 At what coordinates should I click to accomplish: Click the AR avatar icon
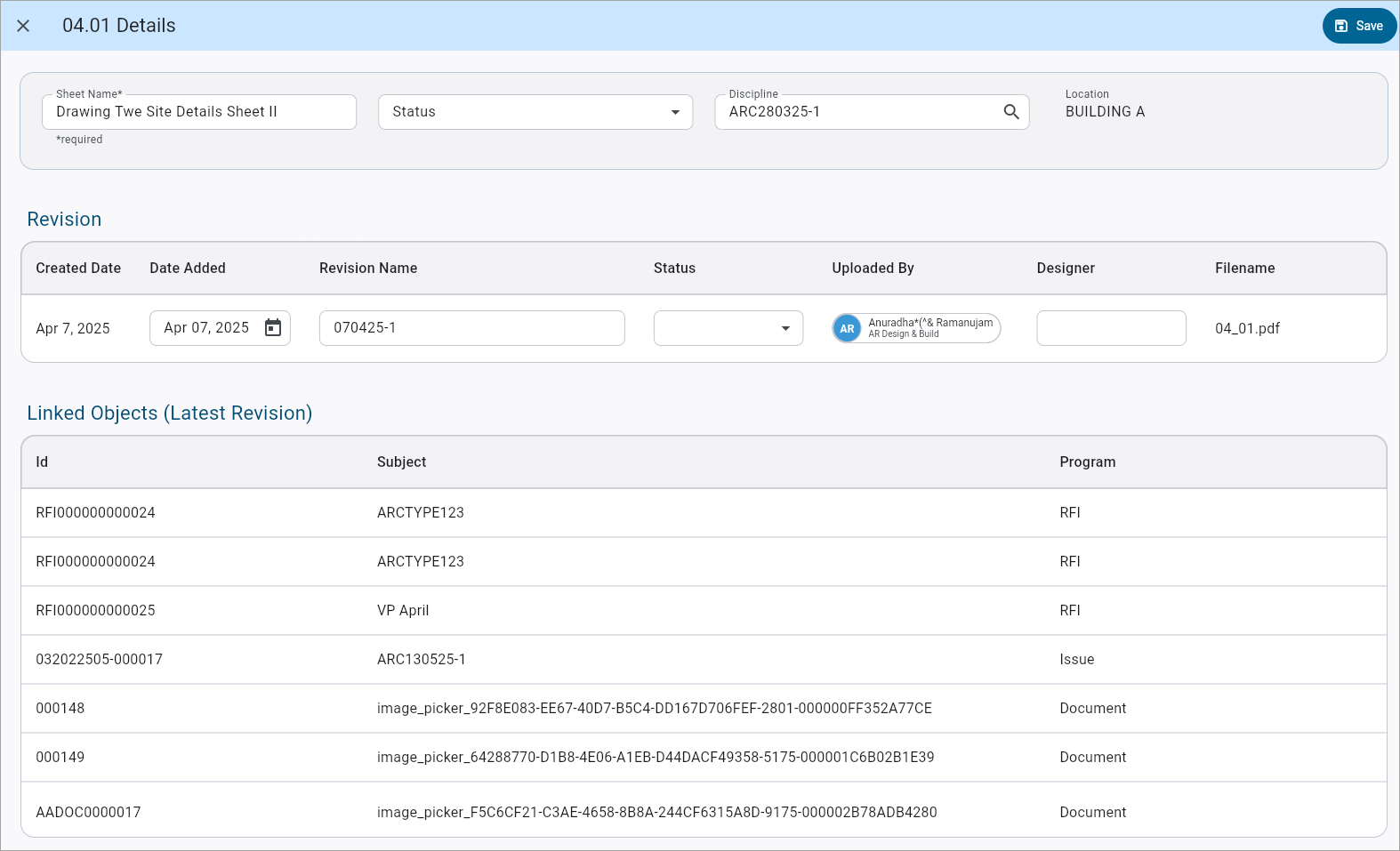pos(847,328)
